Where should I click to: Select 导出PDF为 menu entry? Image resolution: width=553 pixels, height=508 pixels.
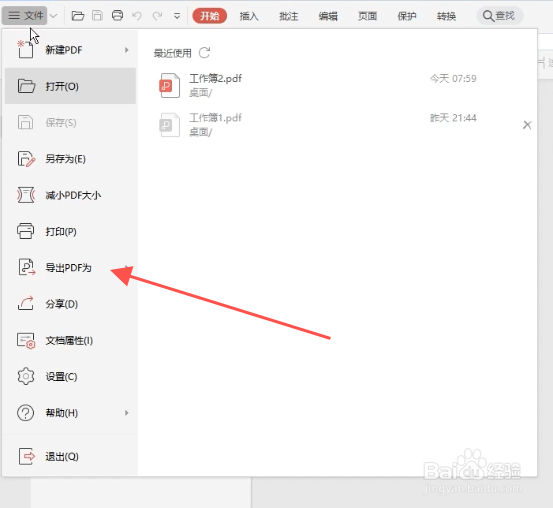click(70, 267)
